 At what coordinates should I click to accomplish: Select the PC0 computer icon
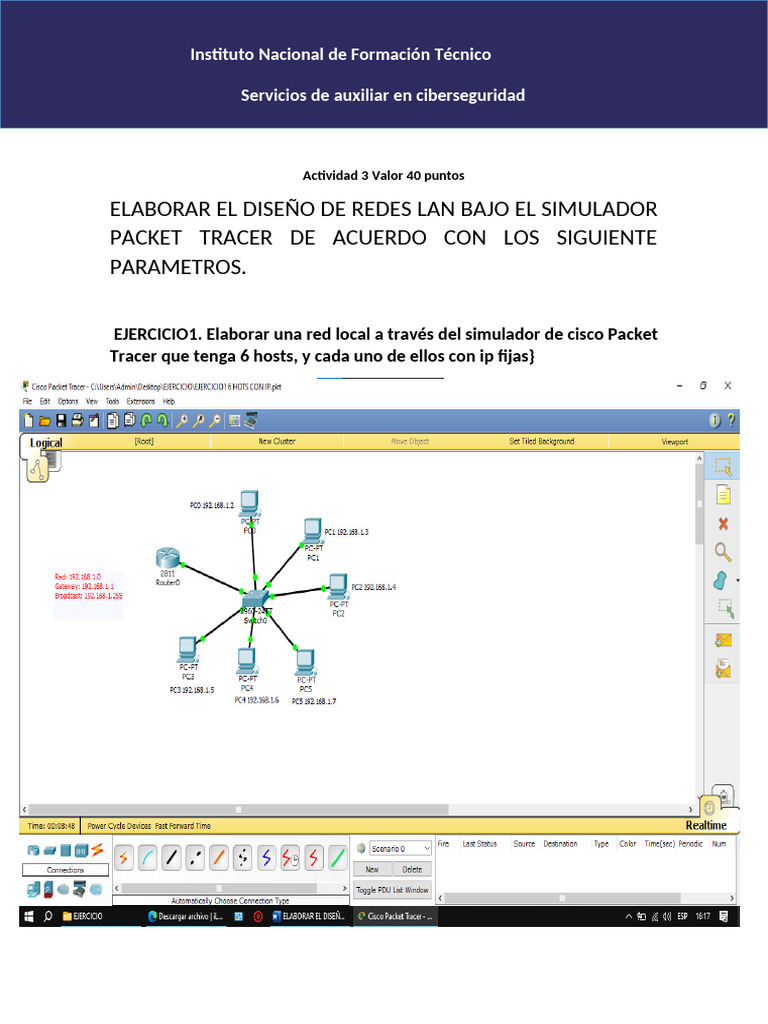pos(249,504)
